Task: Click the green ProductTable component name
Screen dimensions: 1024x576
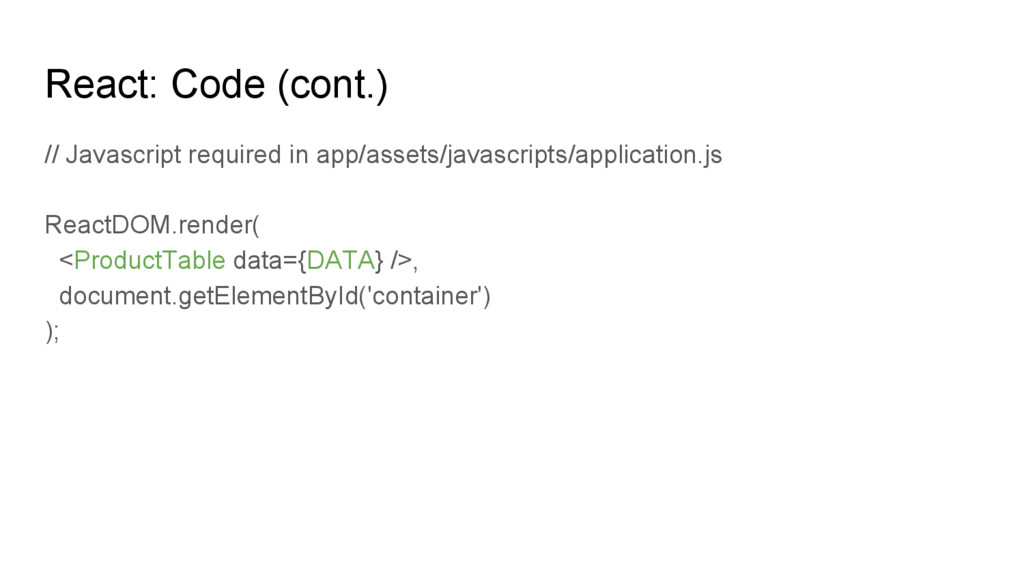Action: [x=150, y=260]
